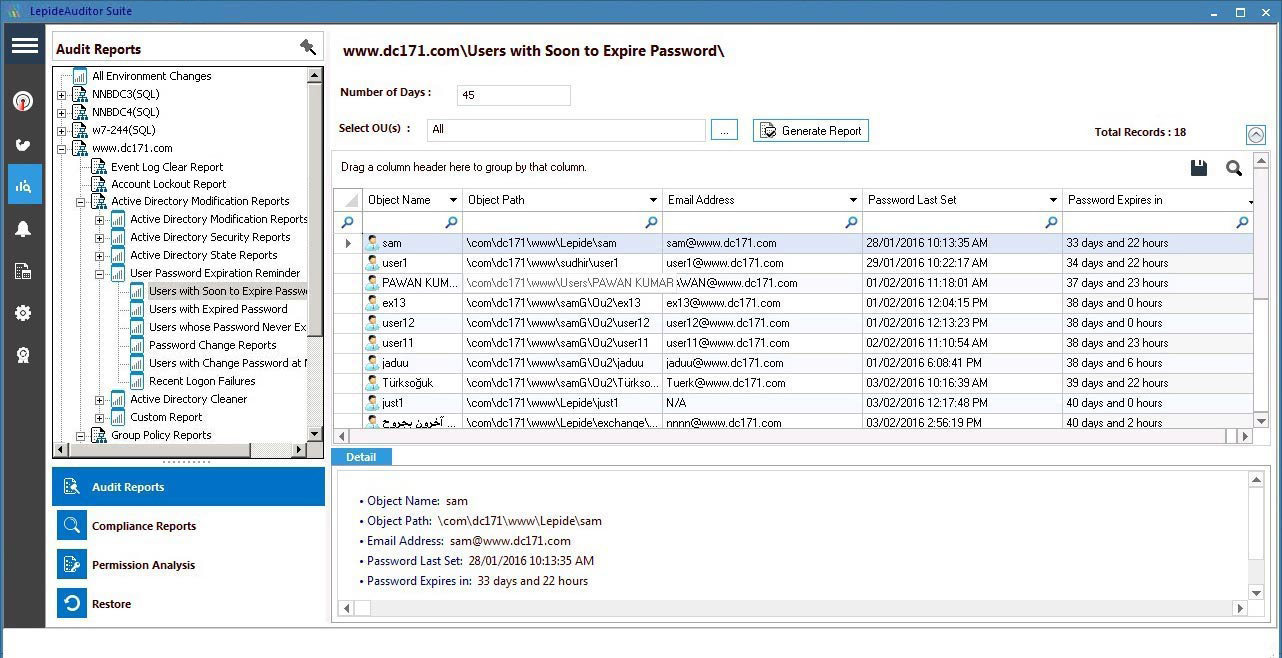The height and width of the screenshot is (658, 1282).
Task: Collapse the User Password Expiration Reminder node
Action: tap(100, 273)
